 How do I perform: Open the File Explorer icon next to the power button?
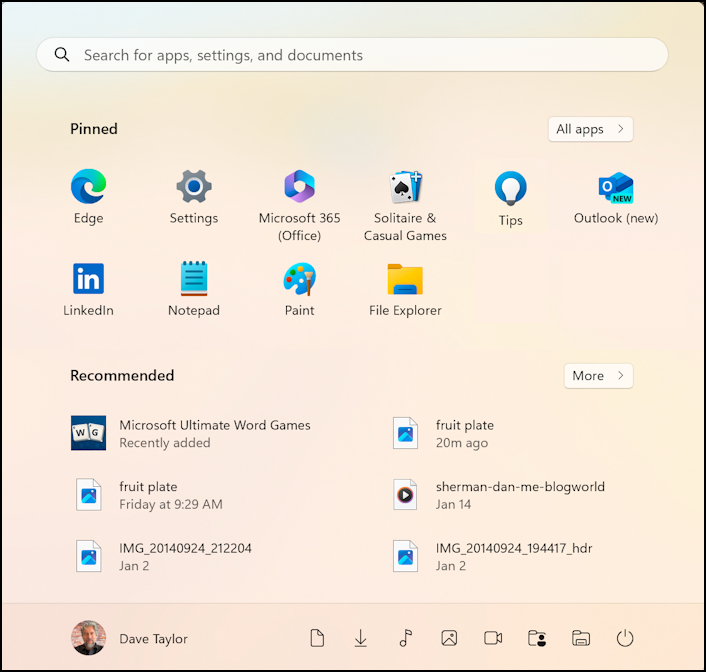pos(581,638)
